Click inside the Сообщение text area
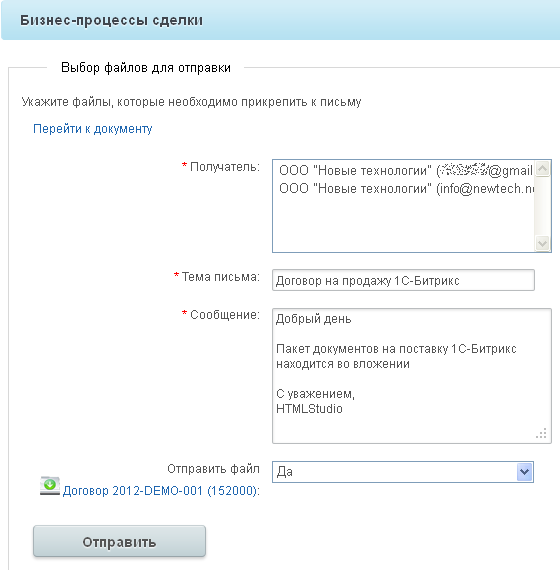The image size is (560, 570). coord(412,376)
